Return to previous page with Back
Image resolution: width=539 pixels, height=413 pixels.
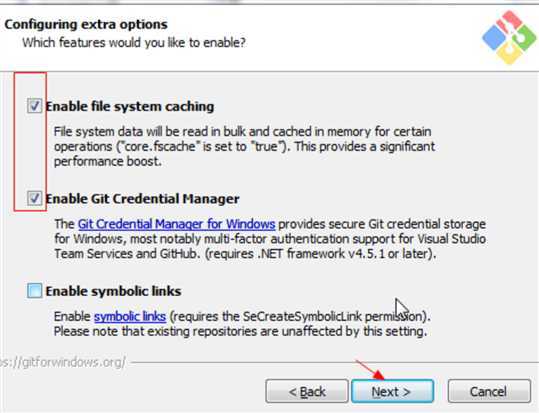[307, 391]
